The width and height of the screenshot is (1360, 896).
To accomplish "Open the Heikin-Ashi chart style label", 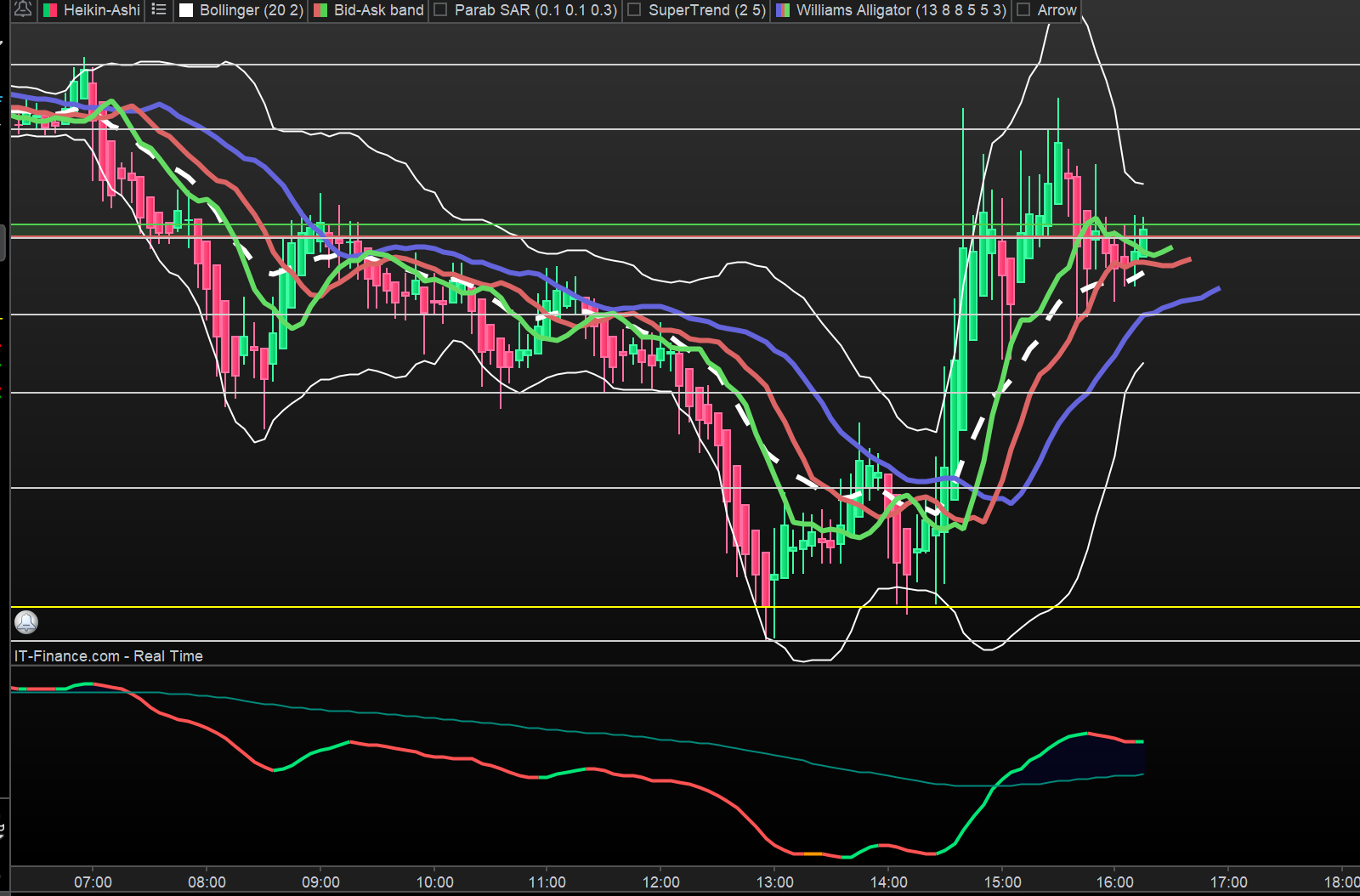I will pyautogui.click(x=101, y=10).
